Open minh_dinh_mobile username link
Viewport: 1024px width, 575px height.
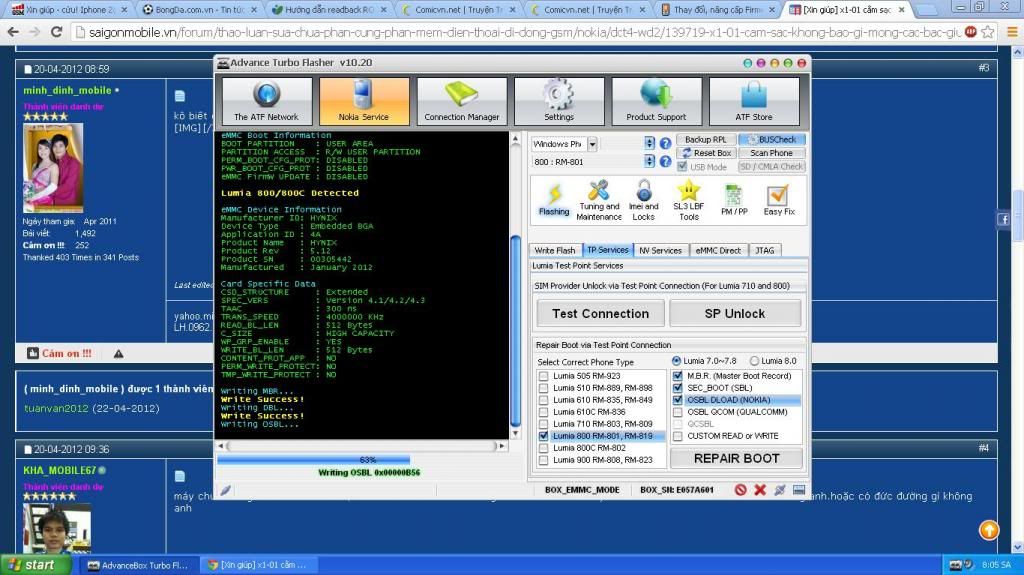[67, 90]
